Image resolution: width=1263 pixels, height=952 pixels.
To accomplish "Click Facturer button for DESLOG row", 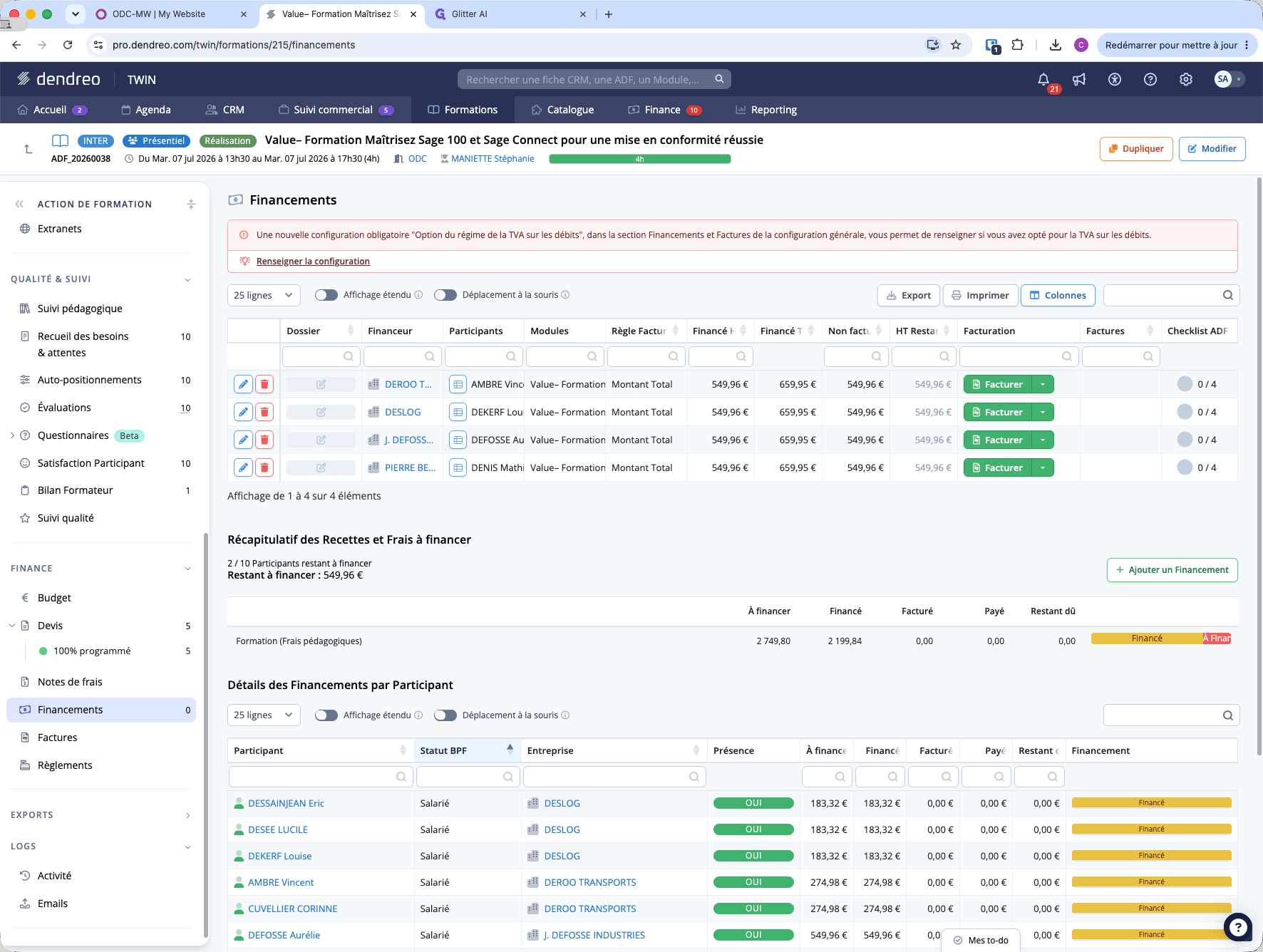I will 998,412.
